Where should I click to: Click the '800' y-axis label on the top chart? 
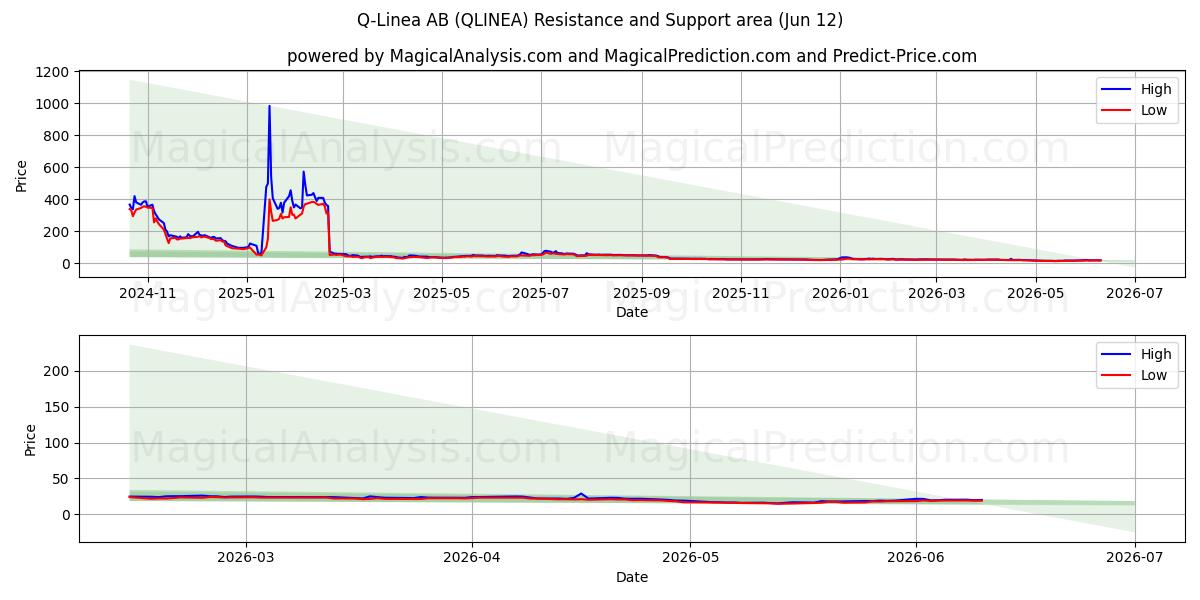[x=56, y=136]
